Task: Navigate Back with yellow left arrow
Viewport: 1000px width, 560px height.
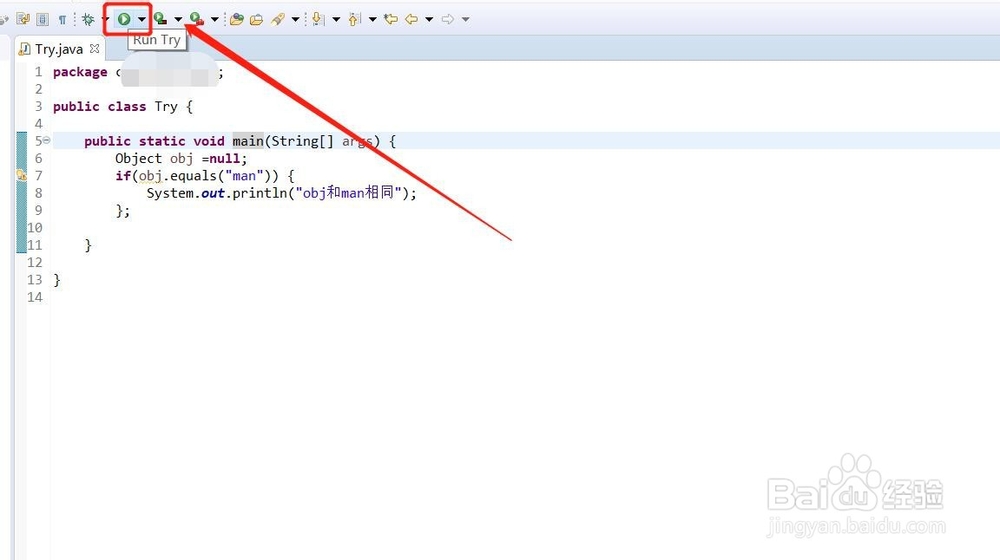Action: coord(411,20)
